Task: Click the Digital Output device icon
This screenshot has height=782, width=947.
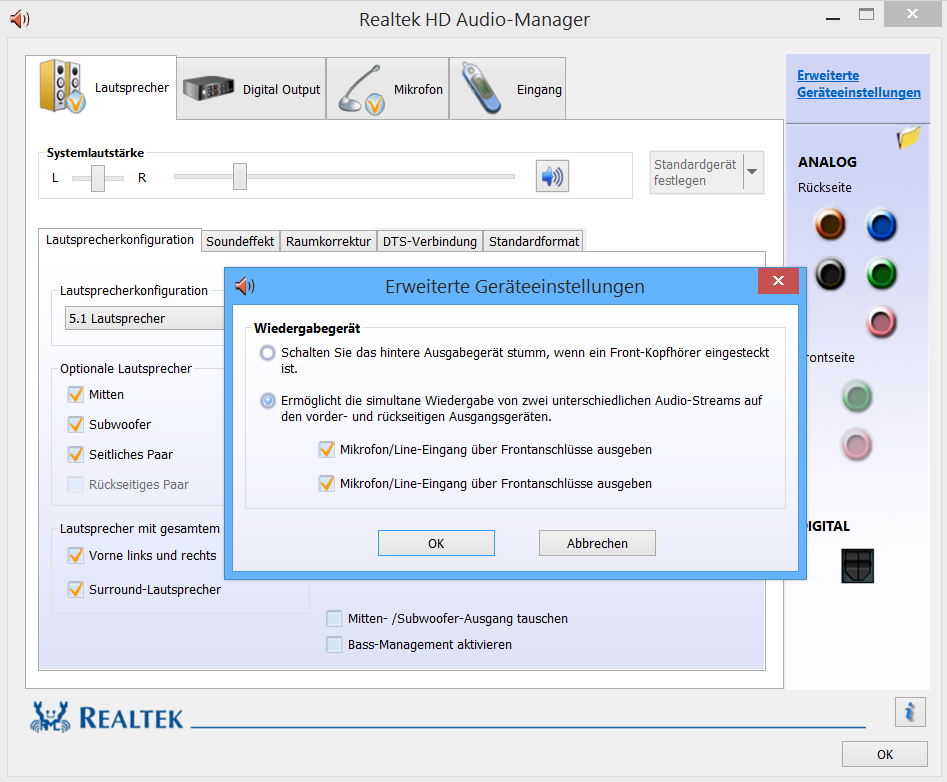Action: click(208, 88)
